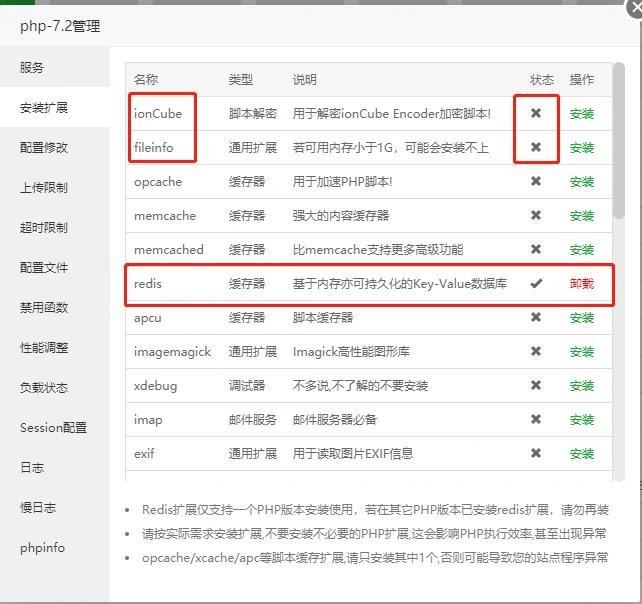The width and height of the screenshot is (642, 604).
Task: Open the 性能调整 sidebar tab
Action: [44, 347]
